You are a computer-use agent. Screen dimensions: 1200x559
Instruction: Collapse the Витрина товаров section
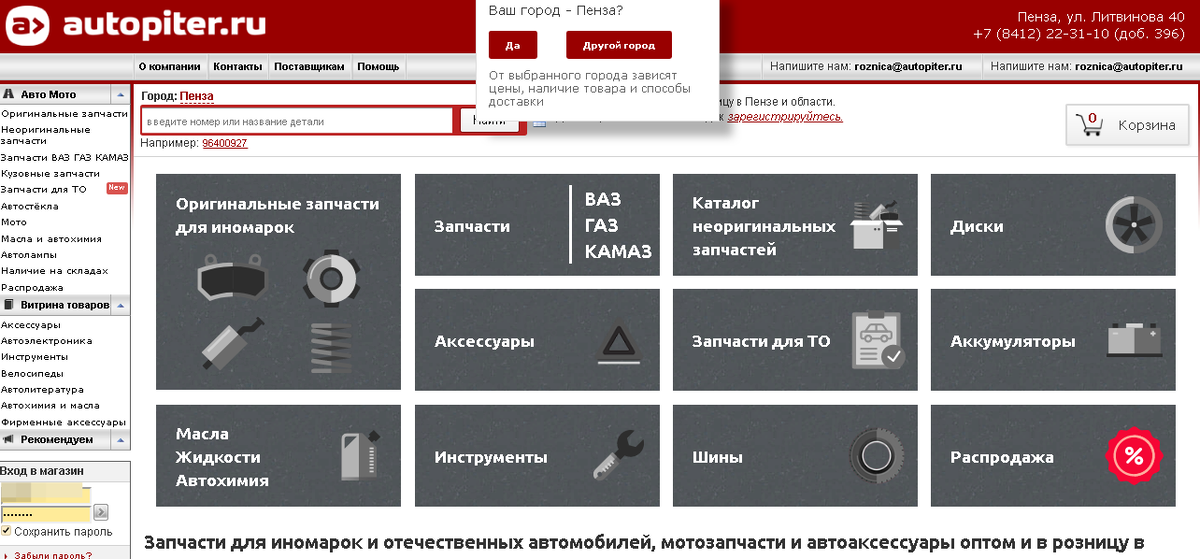click(120, 305)
